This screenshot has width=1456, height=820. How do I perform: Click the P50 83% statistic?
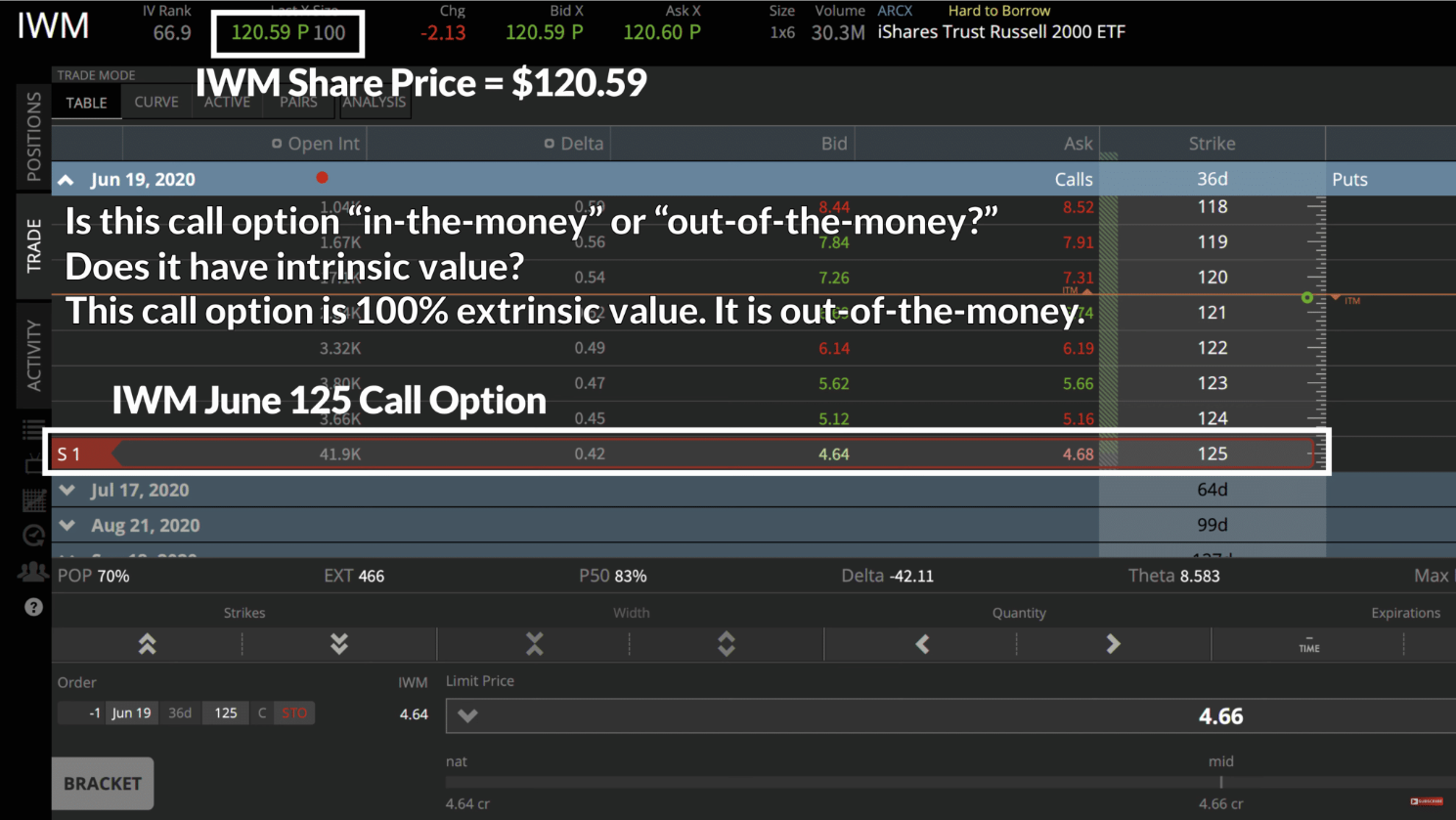click(x=612, y=576)
